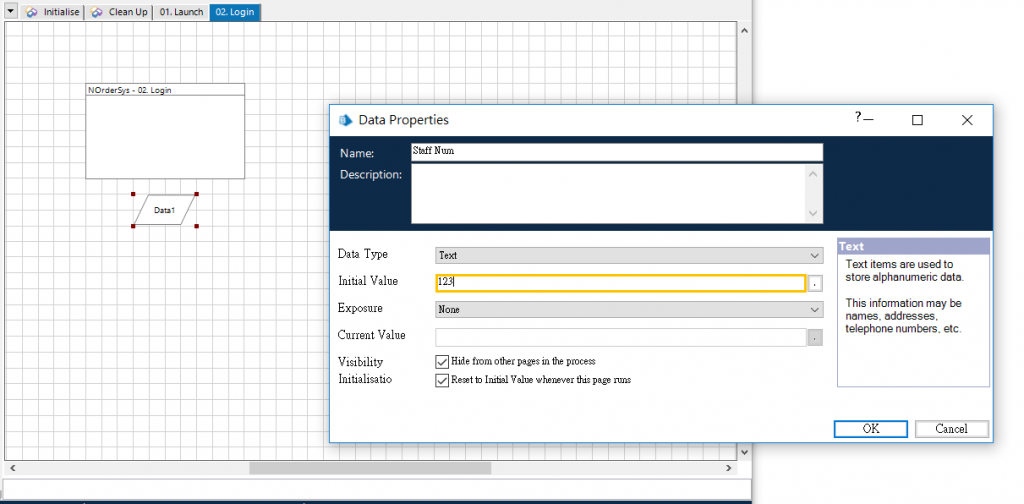Click the canvas vertical scroll down arrow
The width and height of the screenshot is (1024, 504).
pos(744,452)
